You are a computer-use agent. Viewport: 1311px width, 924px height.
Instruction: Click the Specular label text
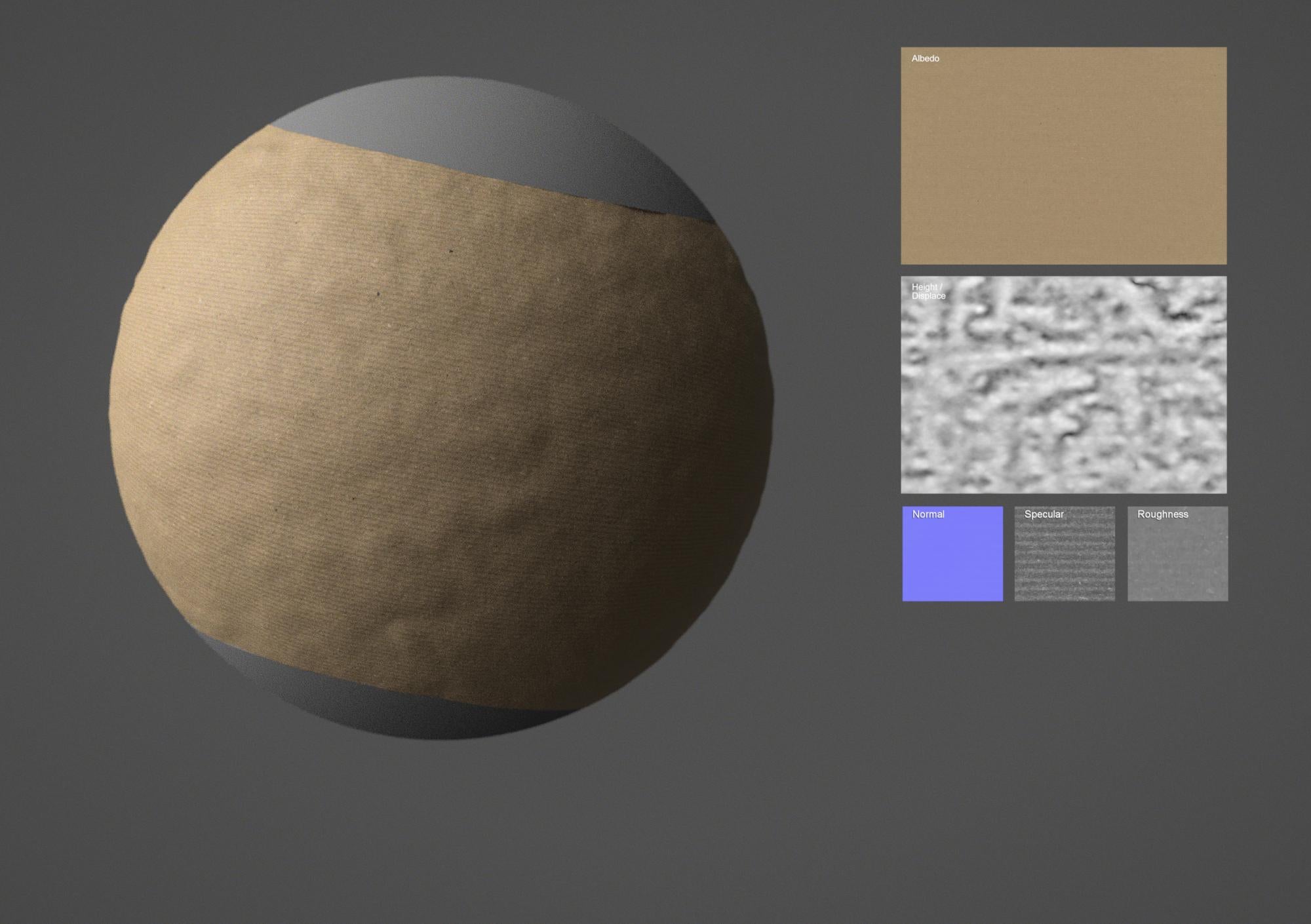click(x=1044, y=514)
